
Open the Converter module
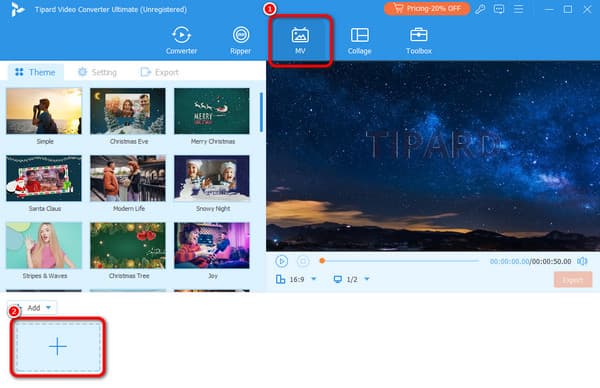point(181,40)
